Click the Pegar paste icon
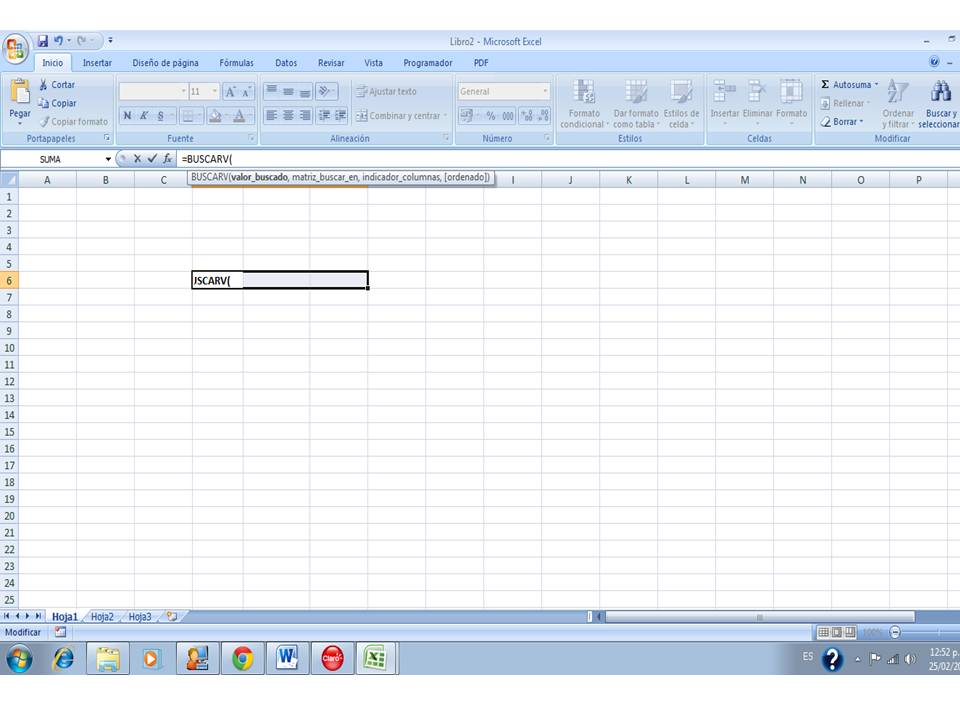Viewport: 960px width, 720px height. coord(20,92)
